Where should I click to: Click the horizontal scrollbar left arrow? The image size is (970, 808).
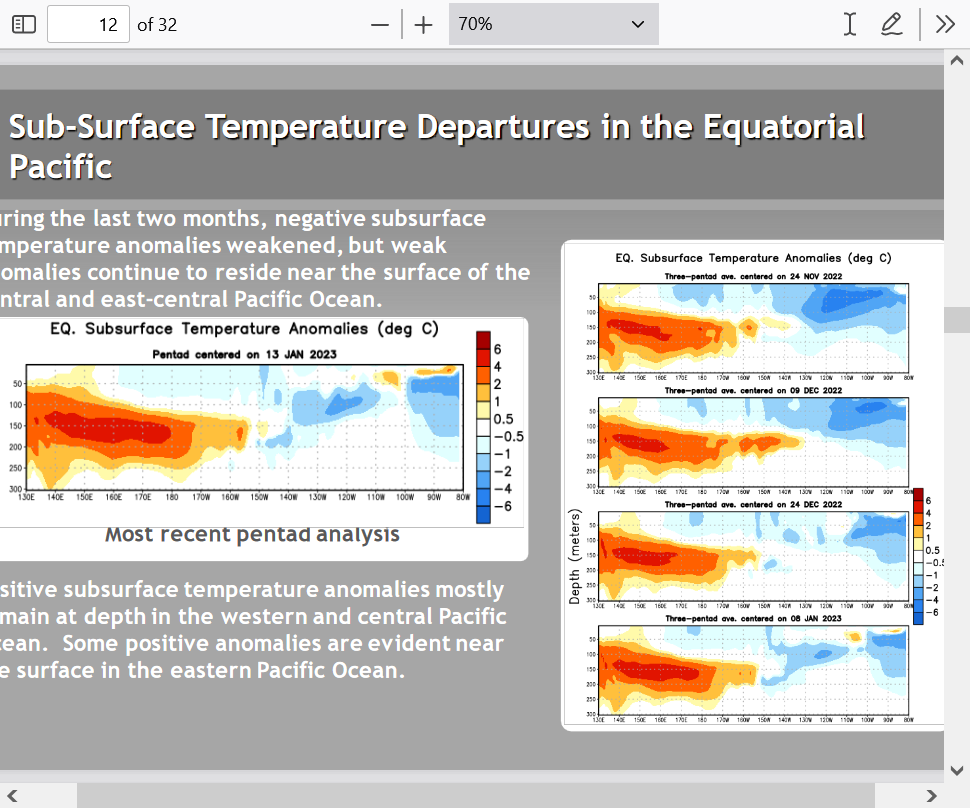click(12, 796)
